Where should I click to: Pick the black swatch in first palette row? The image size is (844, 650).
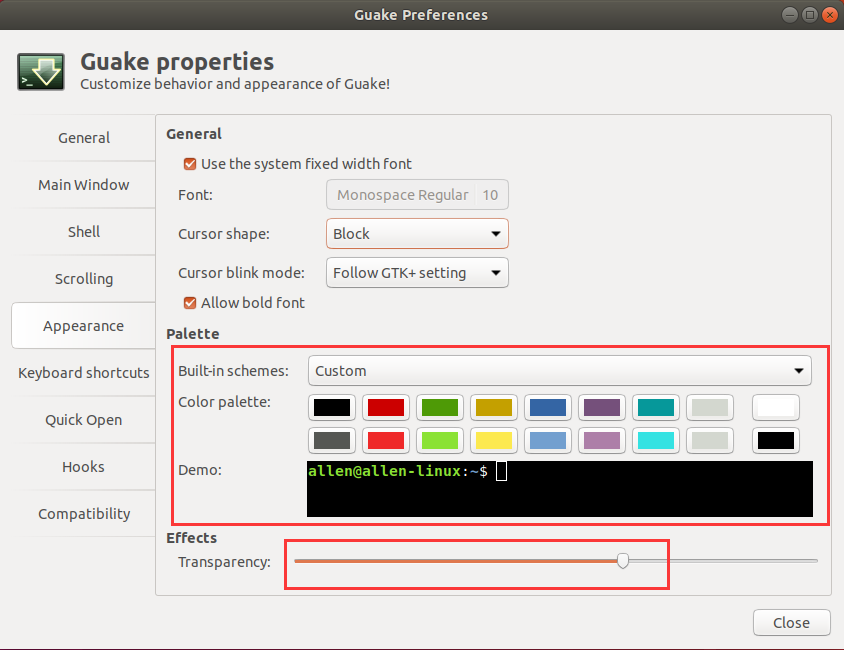332,407
